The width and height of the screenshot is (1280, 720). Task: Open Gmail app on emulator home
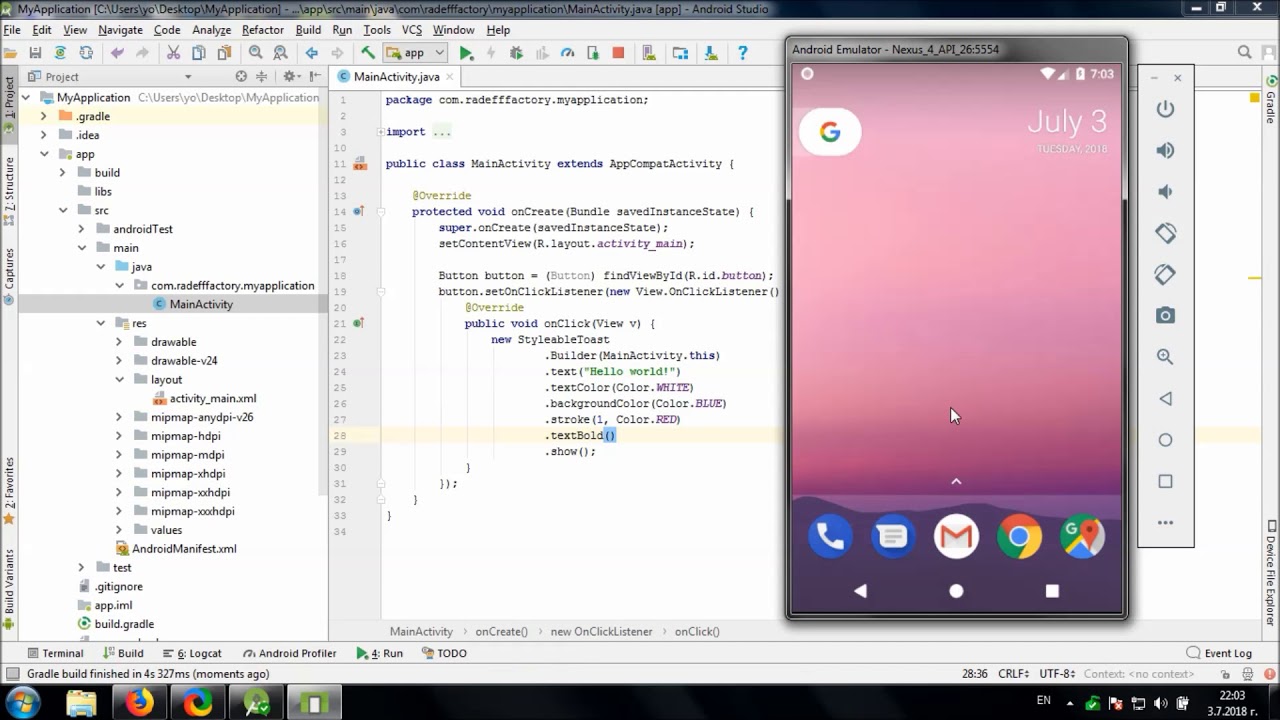(x=956, y=538)
